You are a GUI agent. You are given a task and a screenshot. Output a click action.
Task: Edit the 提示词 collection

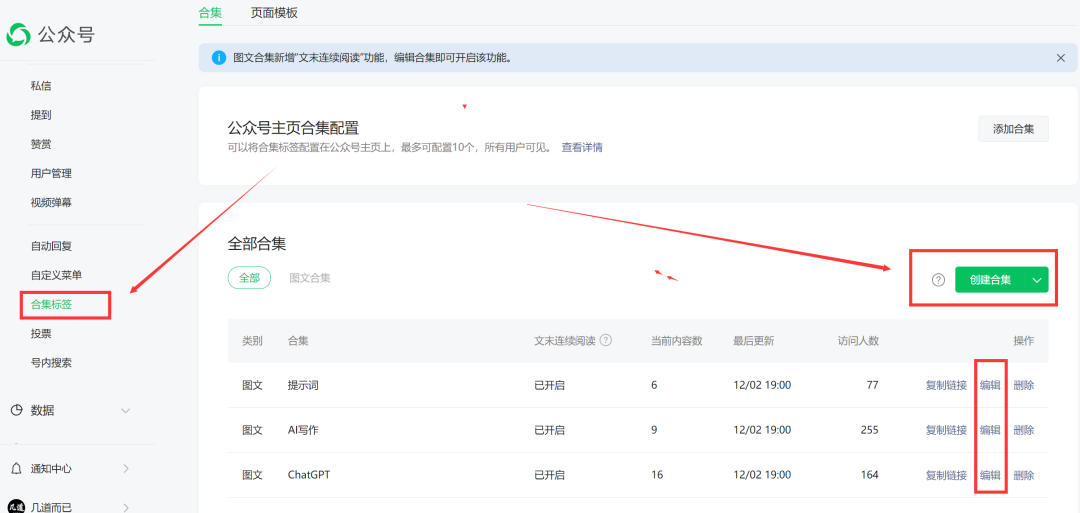(990, 385)
